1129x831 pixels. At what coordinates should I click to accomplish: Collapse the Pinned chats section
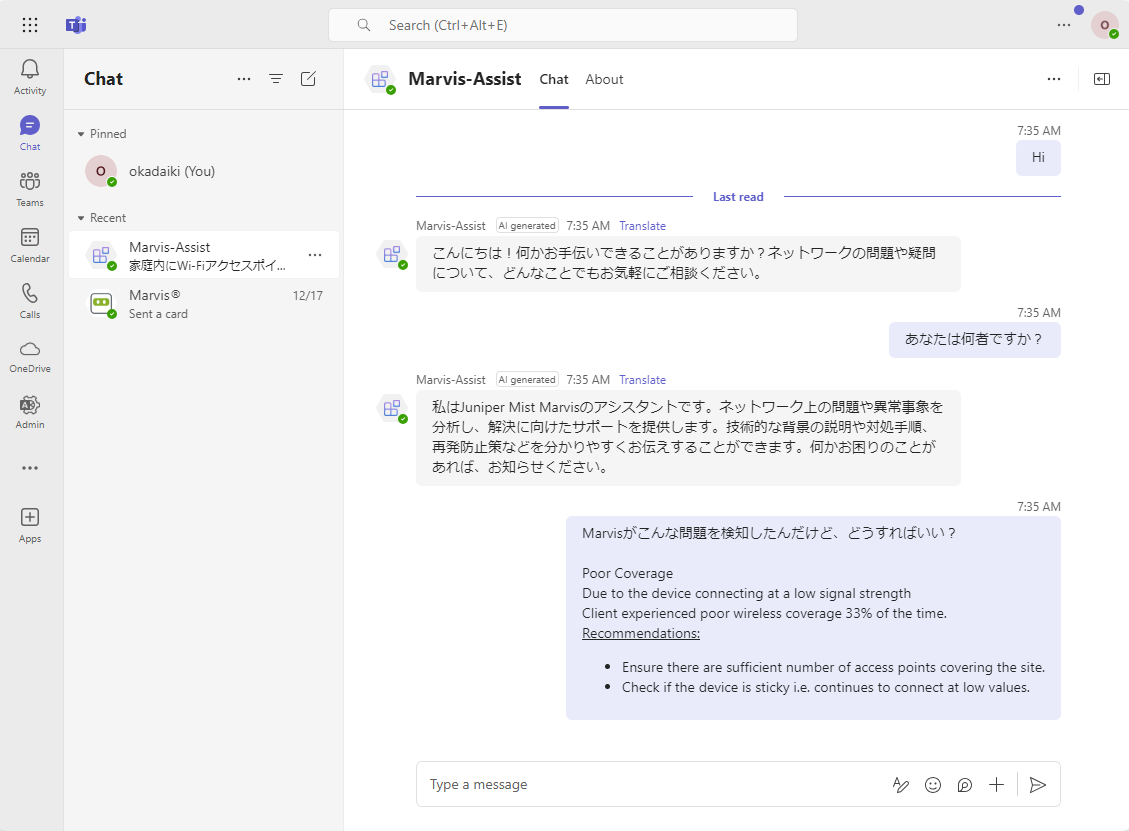(x=82, y=134)
